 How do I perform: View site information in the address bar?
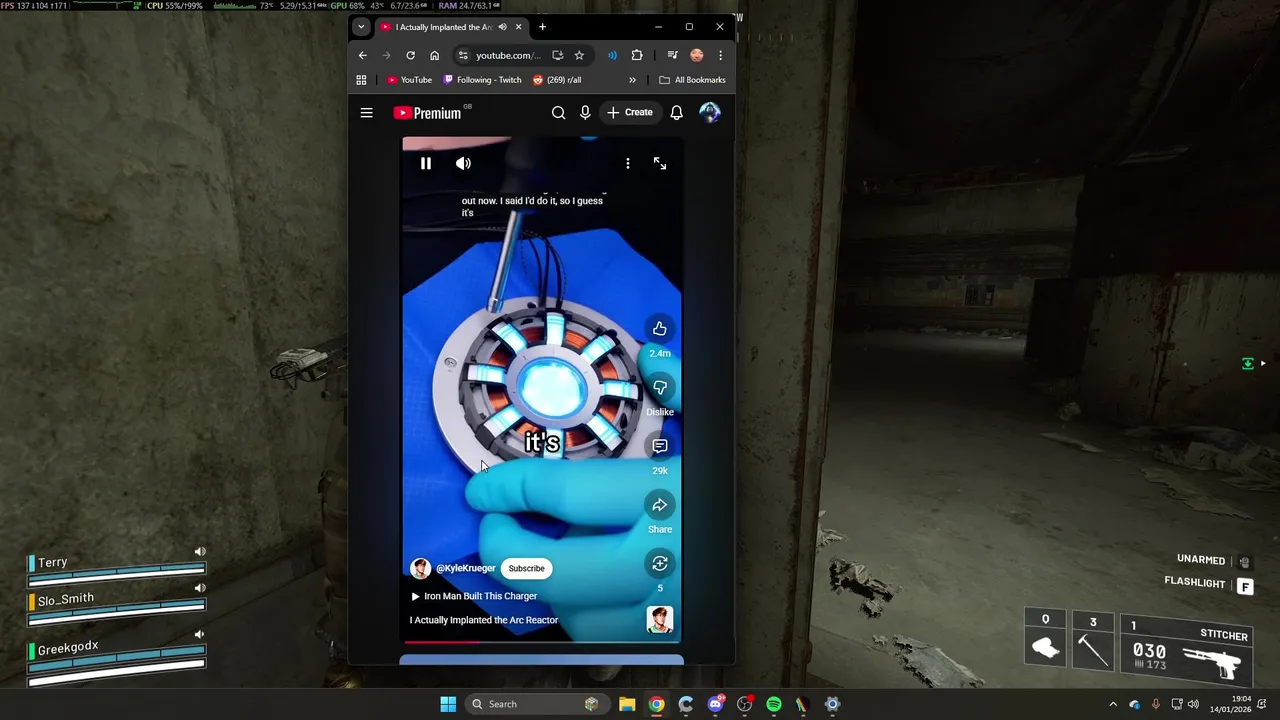pyautogui.click(x=462, y=55)
